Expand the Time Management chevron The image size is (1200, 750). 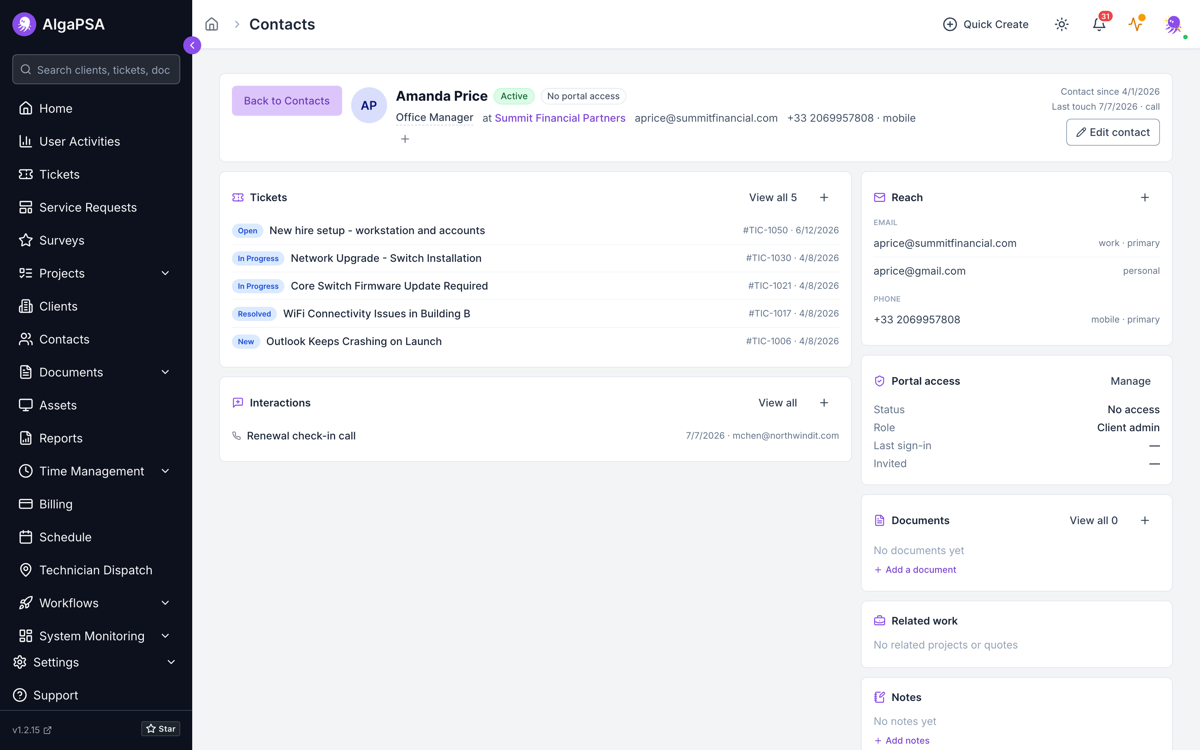click(x=165, y=471)
